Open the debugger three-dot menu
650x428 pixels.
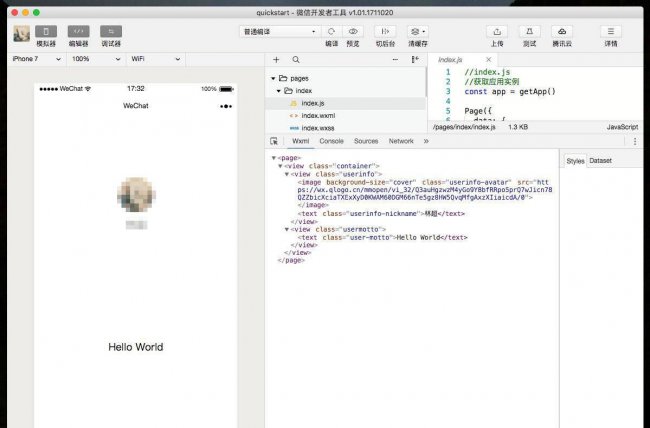[x=635, y=141]
